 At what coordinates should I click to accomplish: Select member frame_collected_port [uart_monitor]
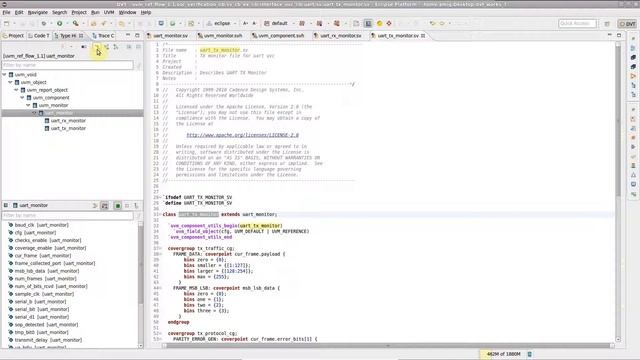point(55,263)
